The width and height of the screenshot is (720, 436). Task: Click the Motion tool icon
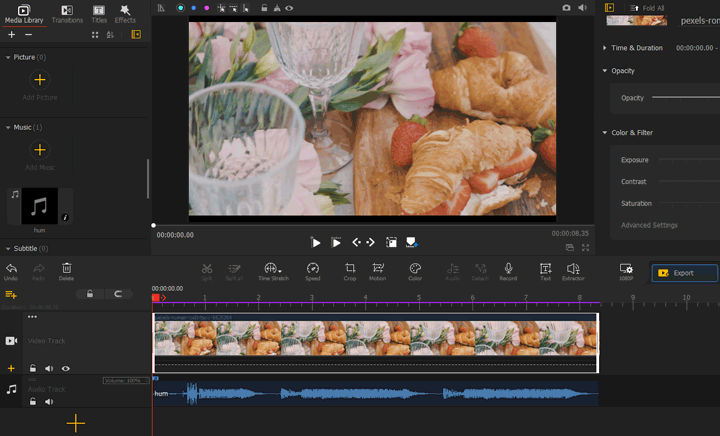[378, 270]
